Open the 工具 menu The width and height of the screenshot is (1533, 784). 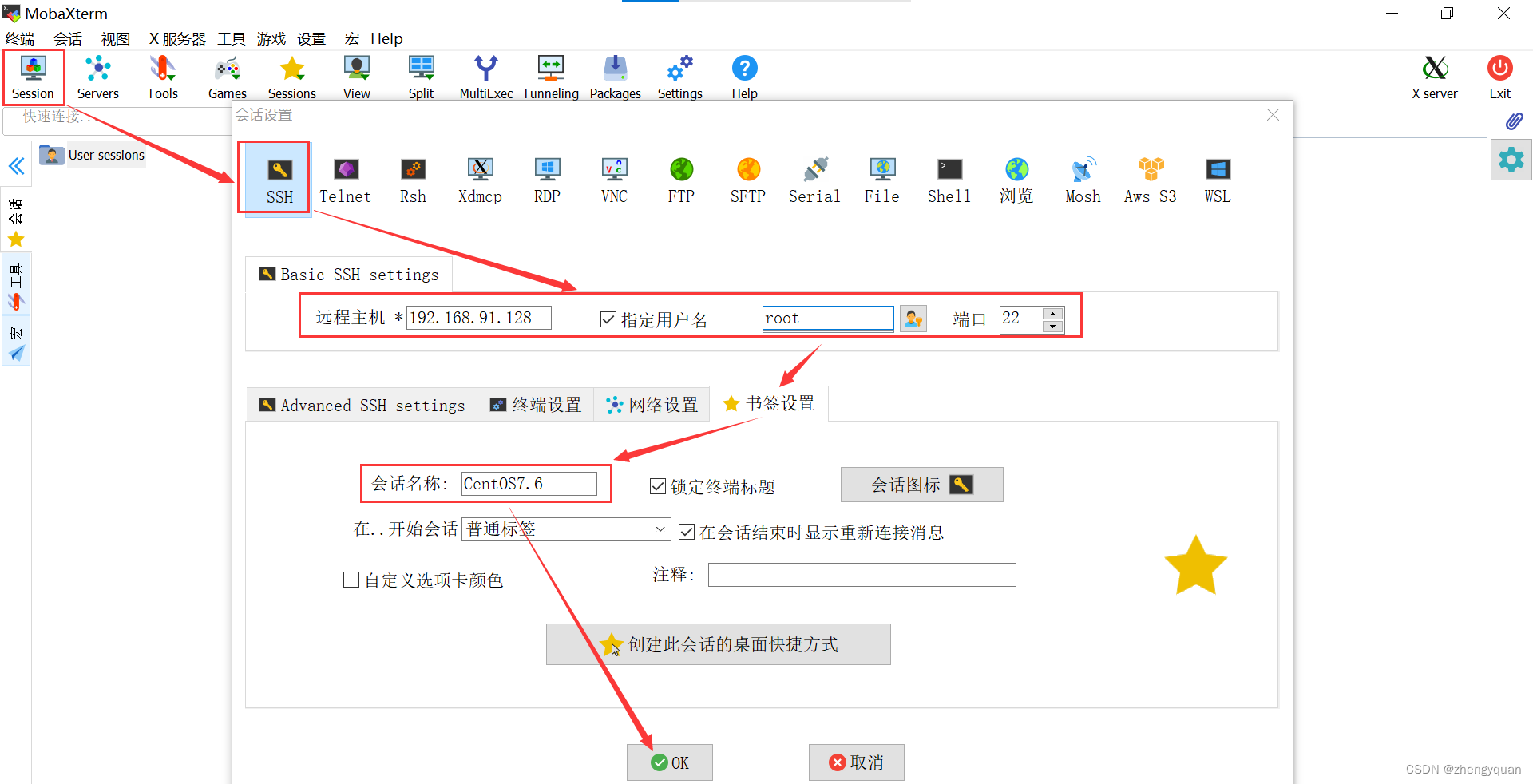pos(232,38)
